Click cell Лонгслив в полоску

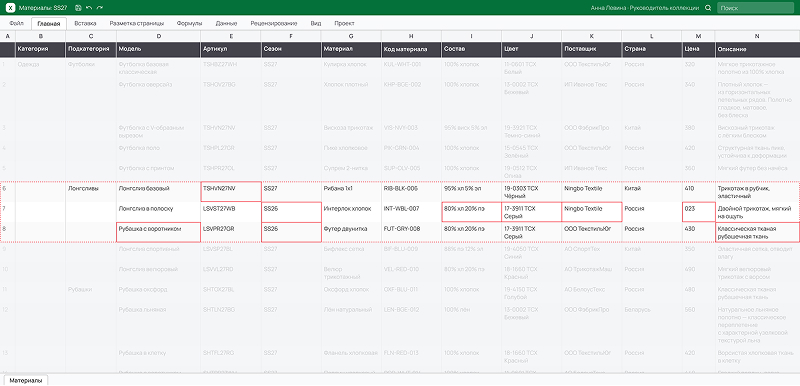[159, 212]
